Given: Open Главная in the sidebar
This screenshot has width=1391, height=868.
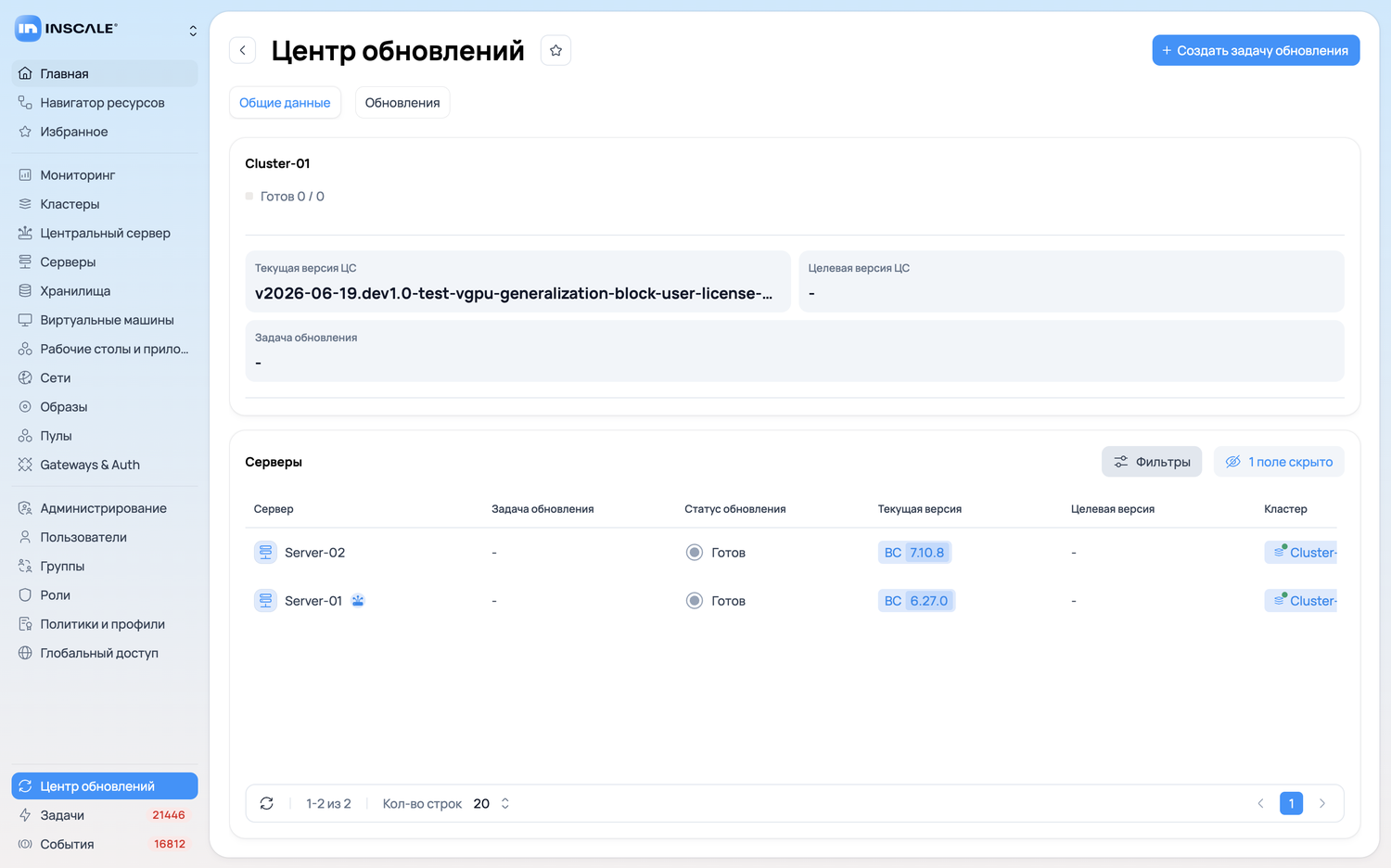Looking at the screenshot, I should [x=105, y=73].
